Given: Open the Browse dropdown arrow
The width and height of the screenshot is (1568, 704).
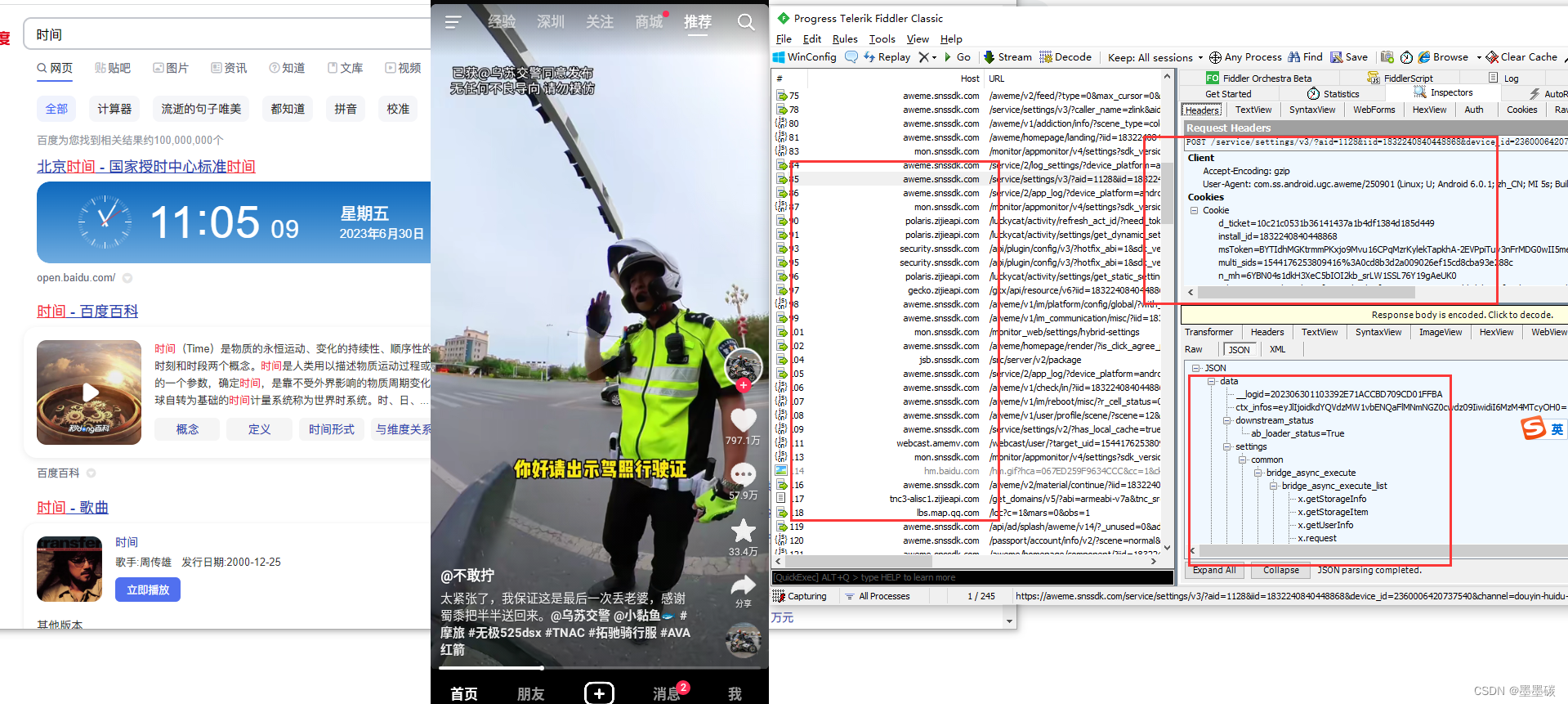Looking at the screenshot, I should [1479, 57].
